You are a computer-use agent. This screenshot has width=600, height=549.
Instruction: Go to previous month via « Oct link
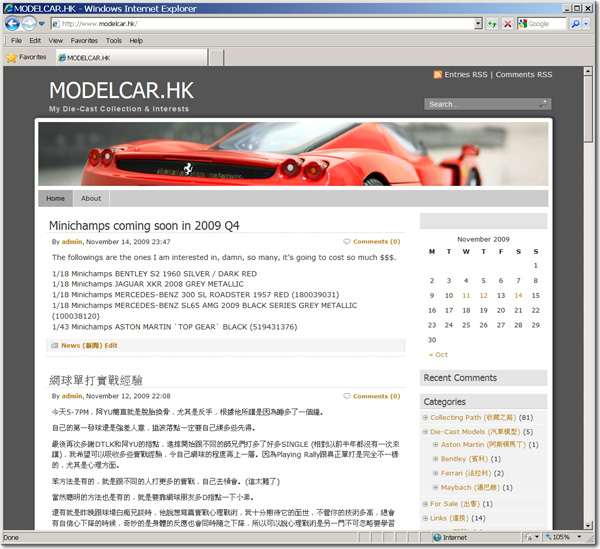point(439,355)
